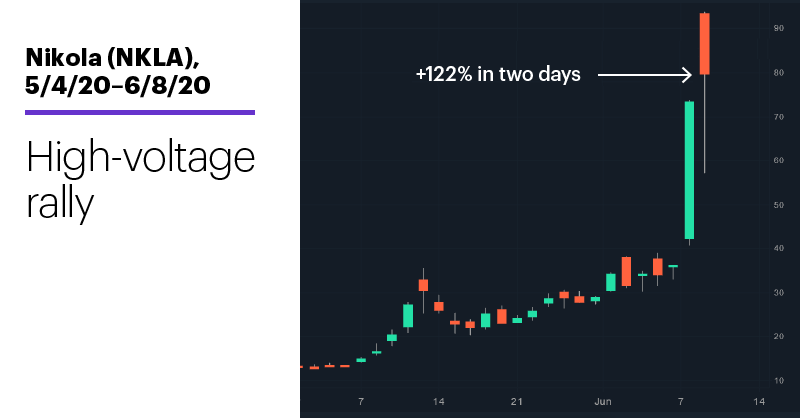Image resolution: width=800 pixels, height=418 pixels.
Task: Click the large green candle before the May 12 peak
Action: pyautogui.click(x=408, y=316)
